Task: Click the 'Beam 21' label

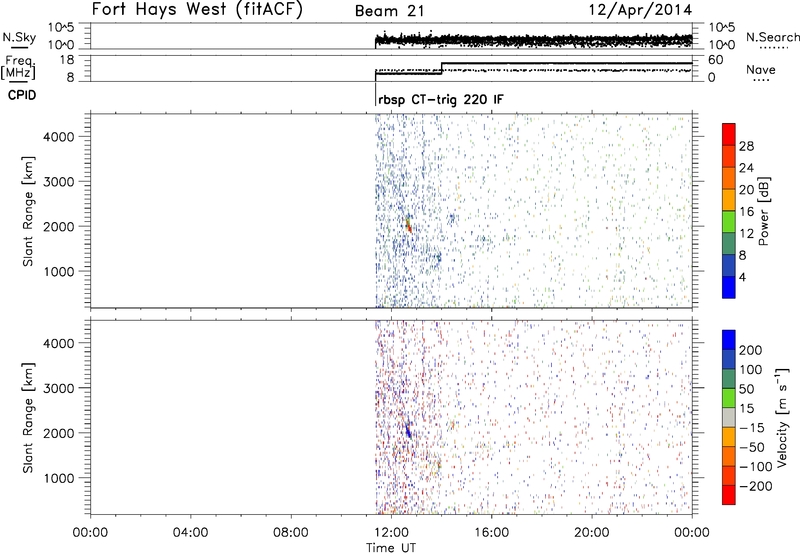Action: tap(389, 11)
